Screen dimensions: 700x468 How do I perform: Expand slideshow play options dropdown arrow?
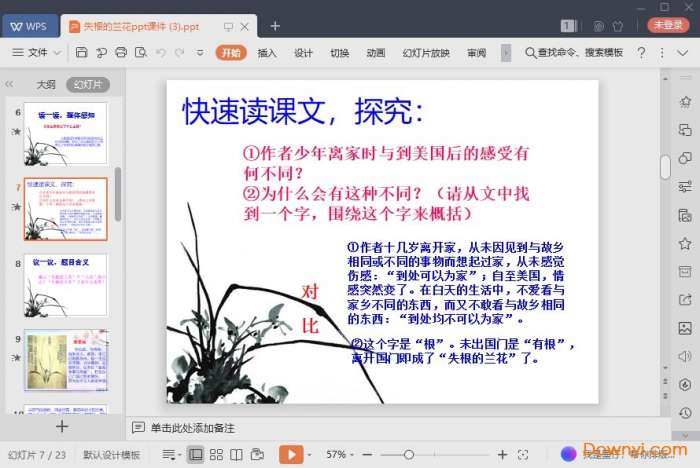309,455
